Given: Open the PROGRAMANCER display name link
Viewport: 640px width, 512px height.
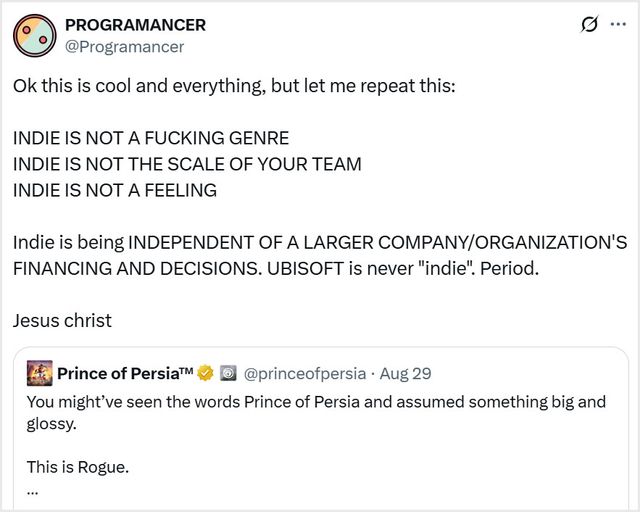Looking at the screenshot, I should click(x=135, y=25).
